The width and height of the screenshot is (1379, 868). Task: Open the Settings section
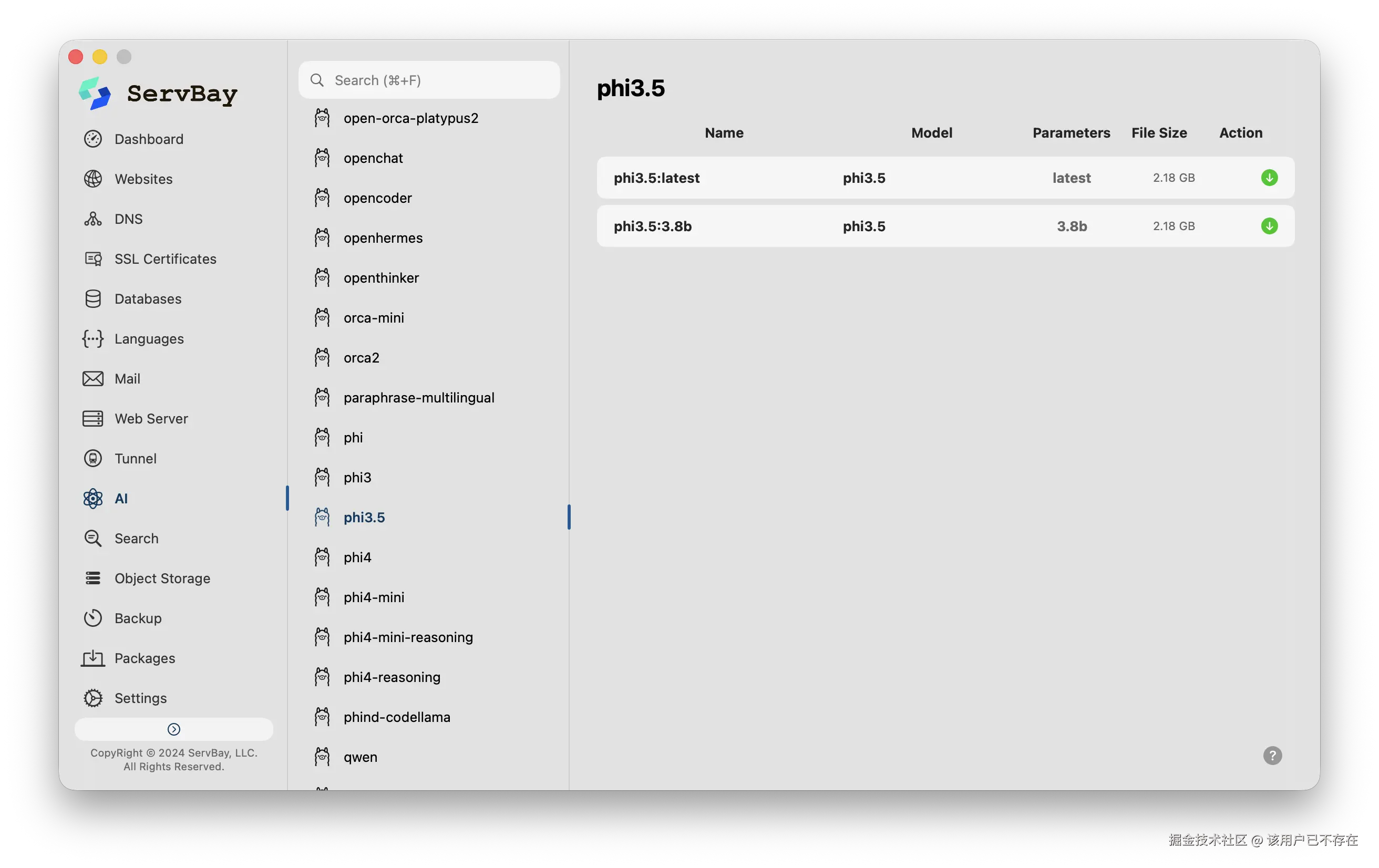(x=140, y=698)
